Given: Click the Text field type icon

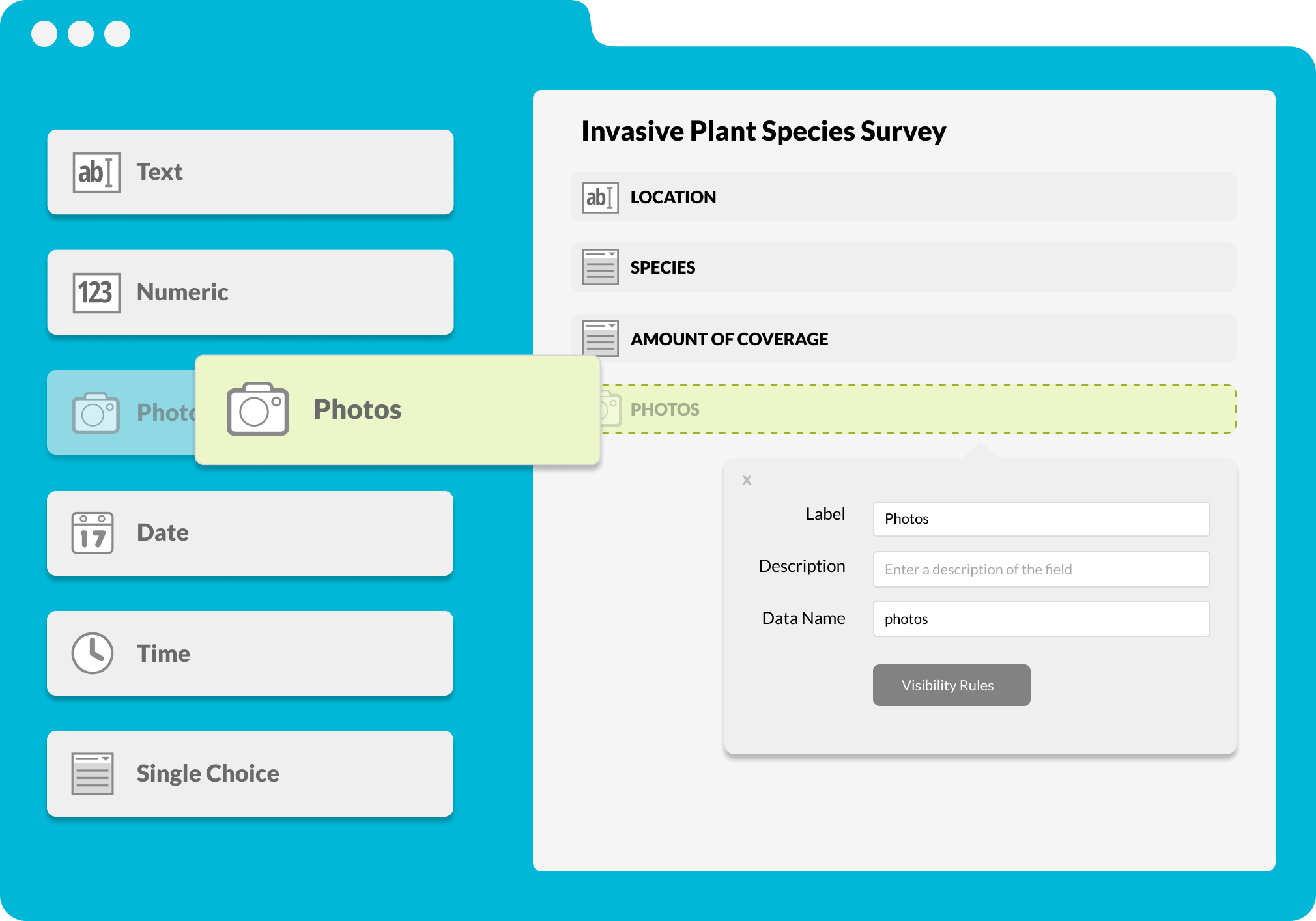Looking at the screenshot, I should pyautogui.click(x=96, y=173).
